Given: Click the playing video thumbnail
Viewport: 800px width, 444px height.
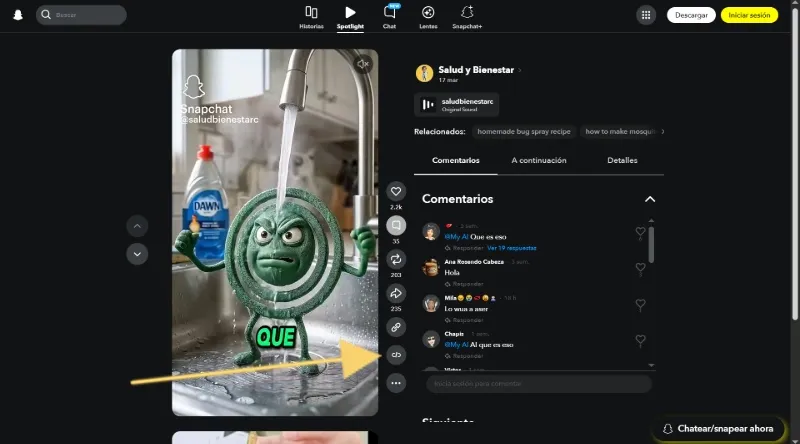Looking at the screenshot, I should point(275,232).
